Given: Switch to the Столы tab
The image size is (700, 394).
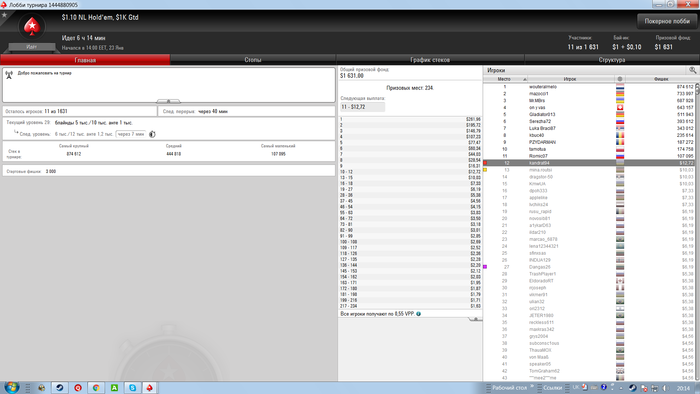Looking at the screenshot, I should 253,60.
